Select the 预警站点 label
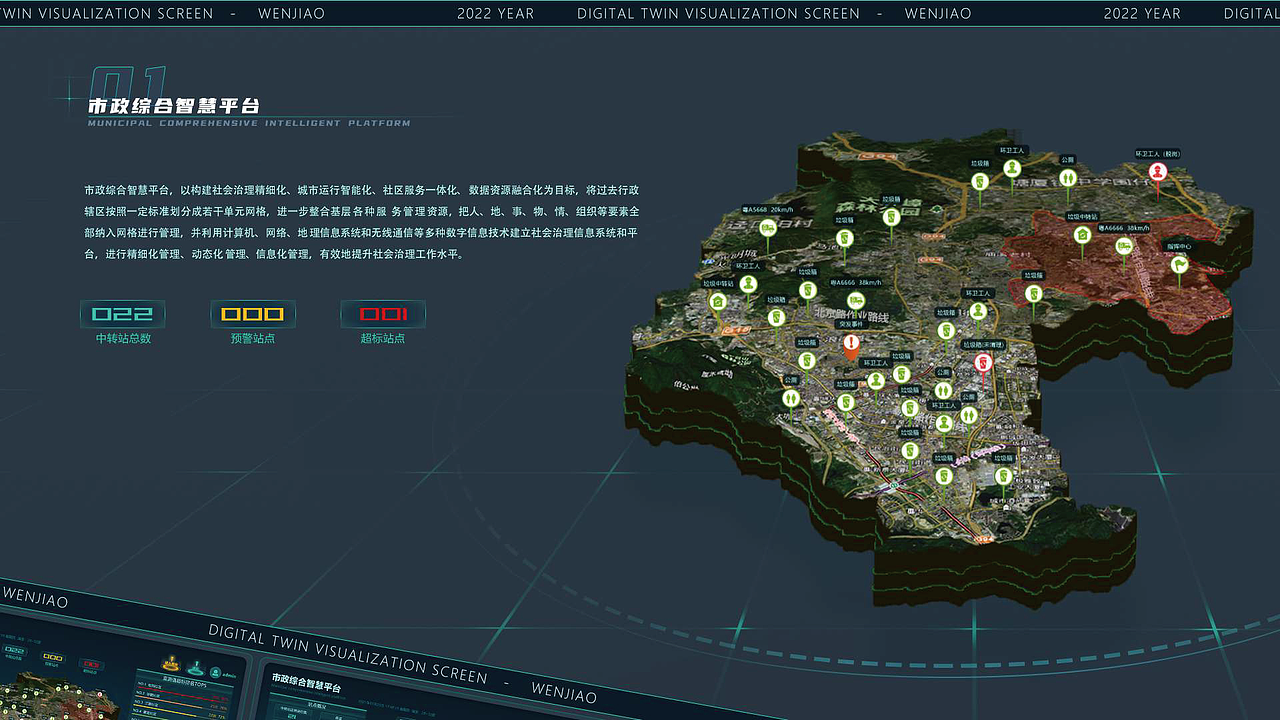This screenshot has width=1280, height=720. pos(253,339)
